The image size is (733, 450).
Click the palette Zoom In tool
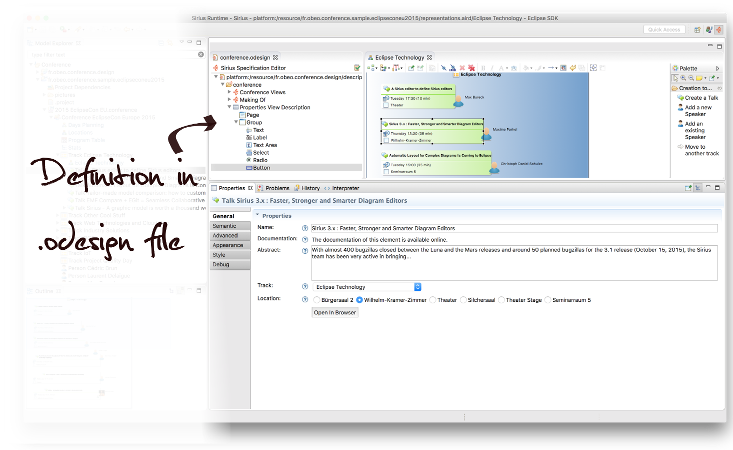tap(683, 78)
